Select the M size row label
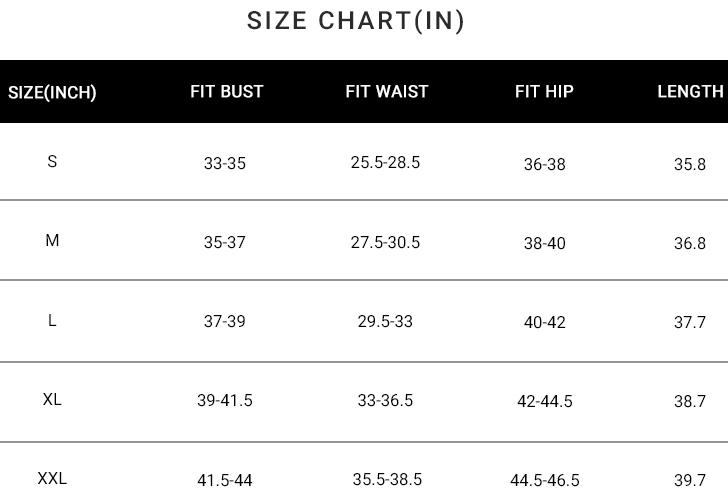This screenshot has height=498, width=728. pyautogui.click(x=52, y=241)
